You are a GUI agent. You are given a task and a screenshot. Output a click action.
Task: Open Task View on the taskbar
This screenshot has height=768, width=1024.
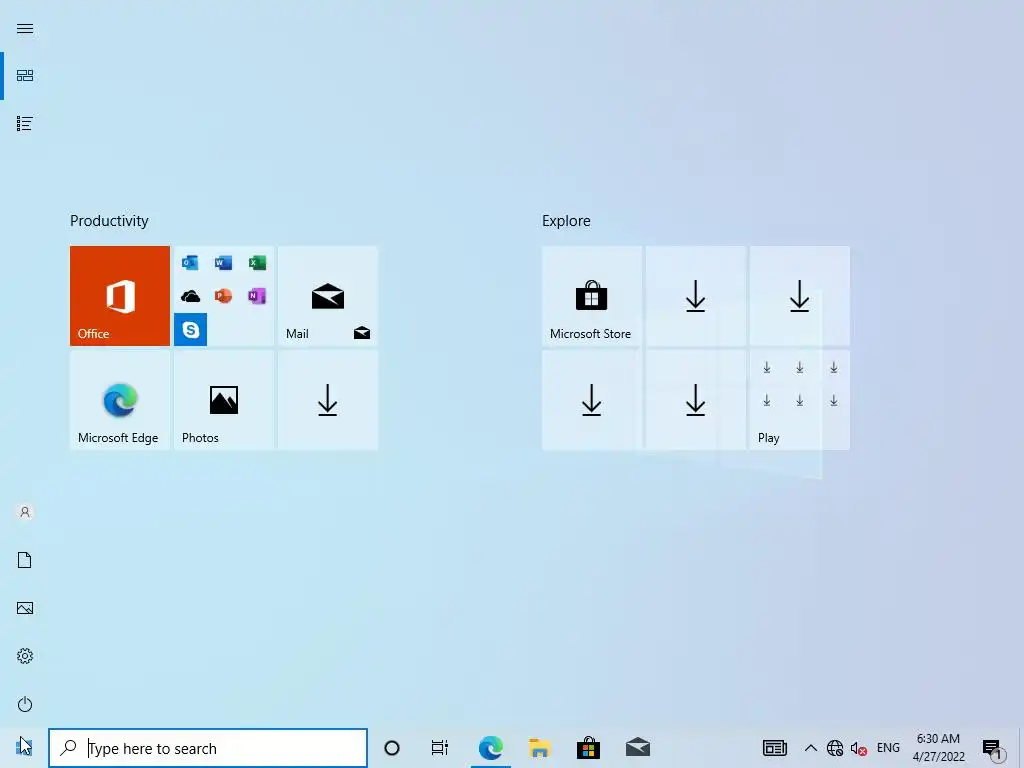[440, 748]
